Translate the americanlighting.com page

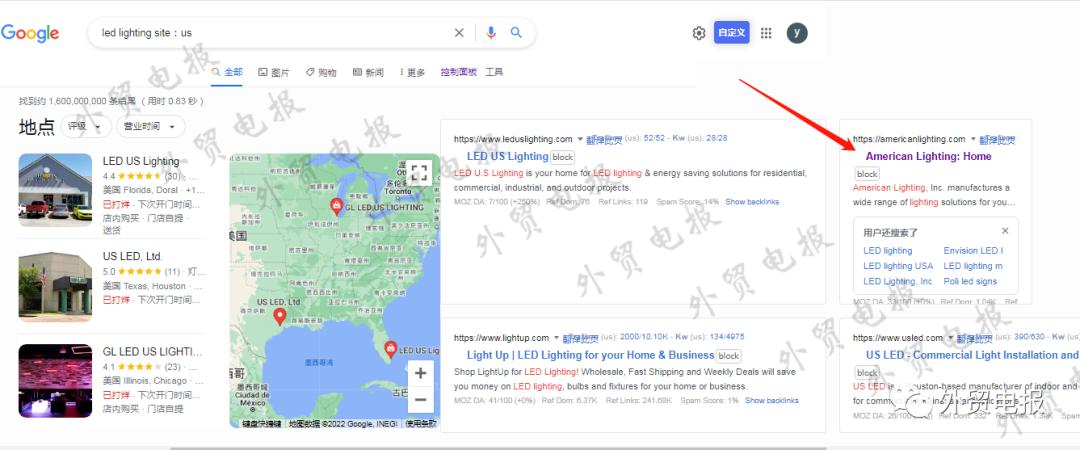997,140
